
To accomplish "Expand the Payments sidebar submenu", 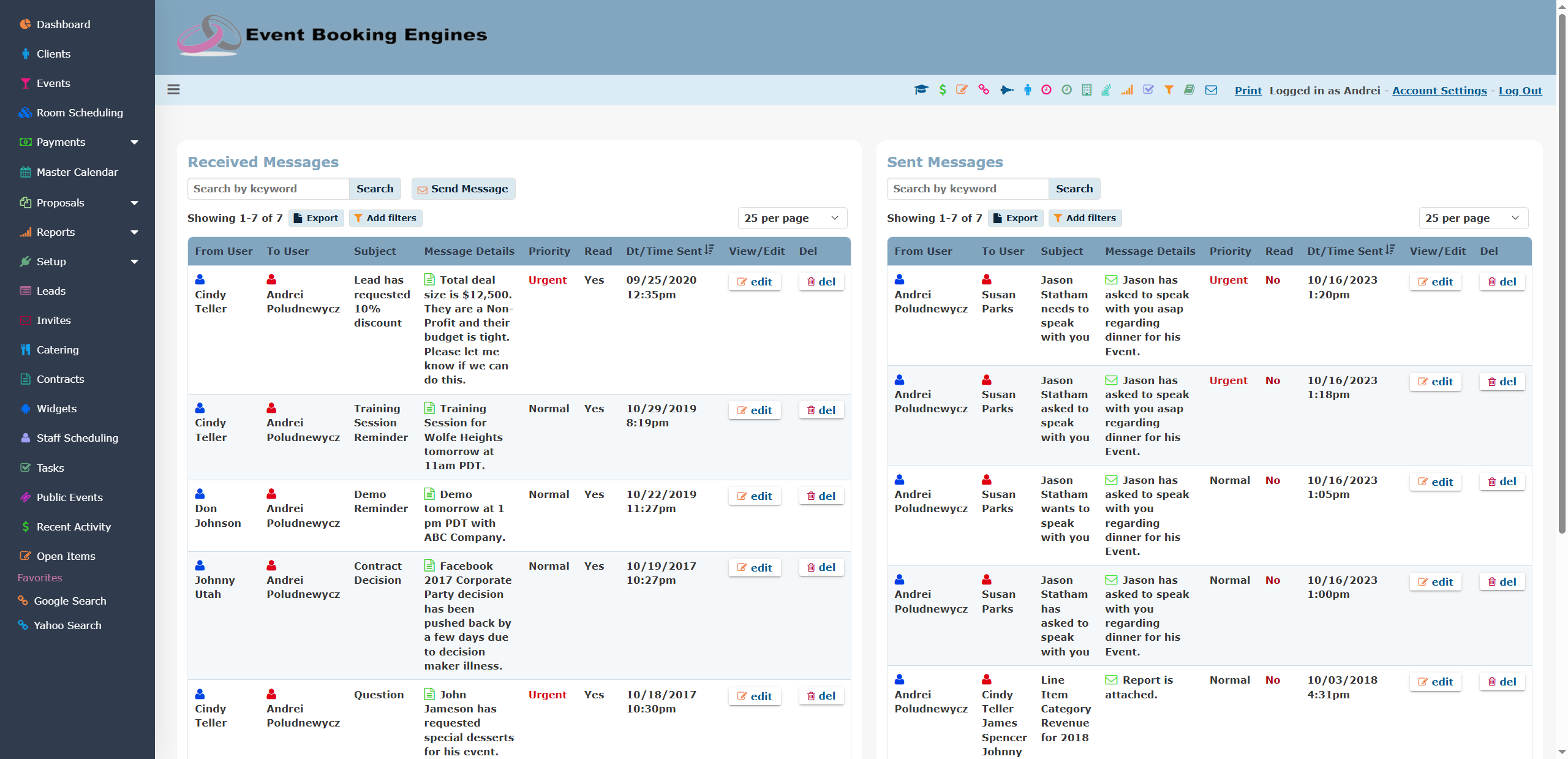I will pyautogui.click(x=134, y=142).
